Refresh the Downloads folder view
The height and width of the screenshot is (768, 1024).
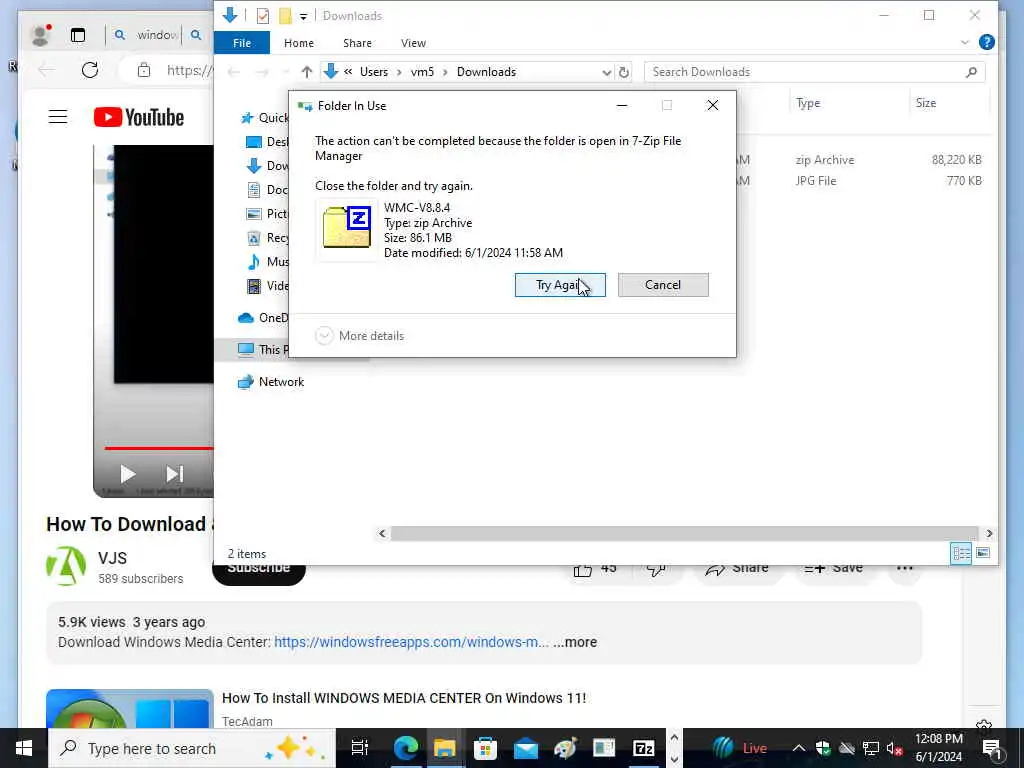pos(624,72)
